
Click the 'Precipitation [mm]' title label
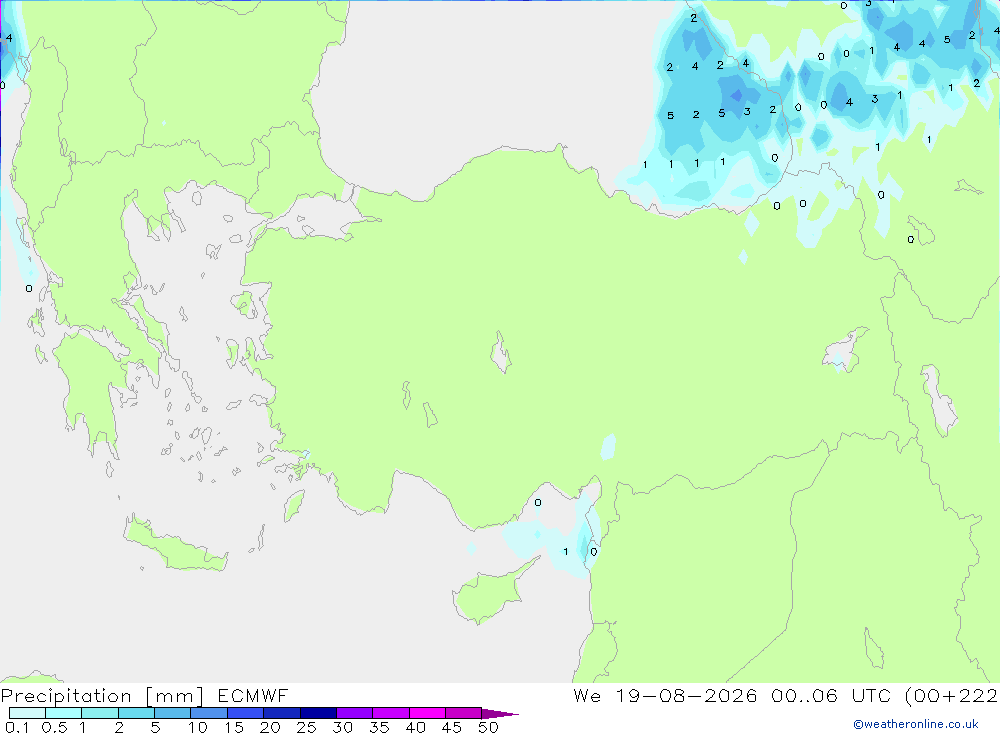coord(102,696)
